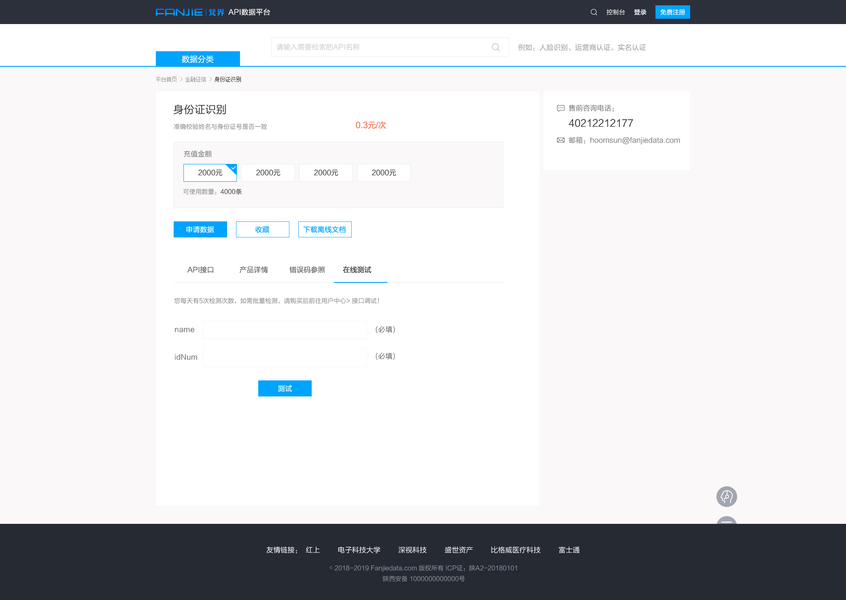Focus the idNum input field
This screenshot has width=846, height=600.
[285, 357]
